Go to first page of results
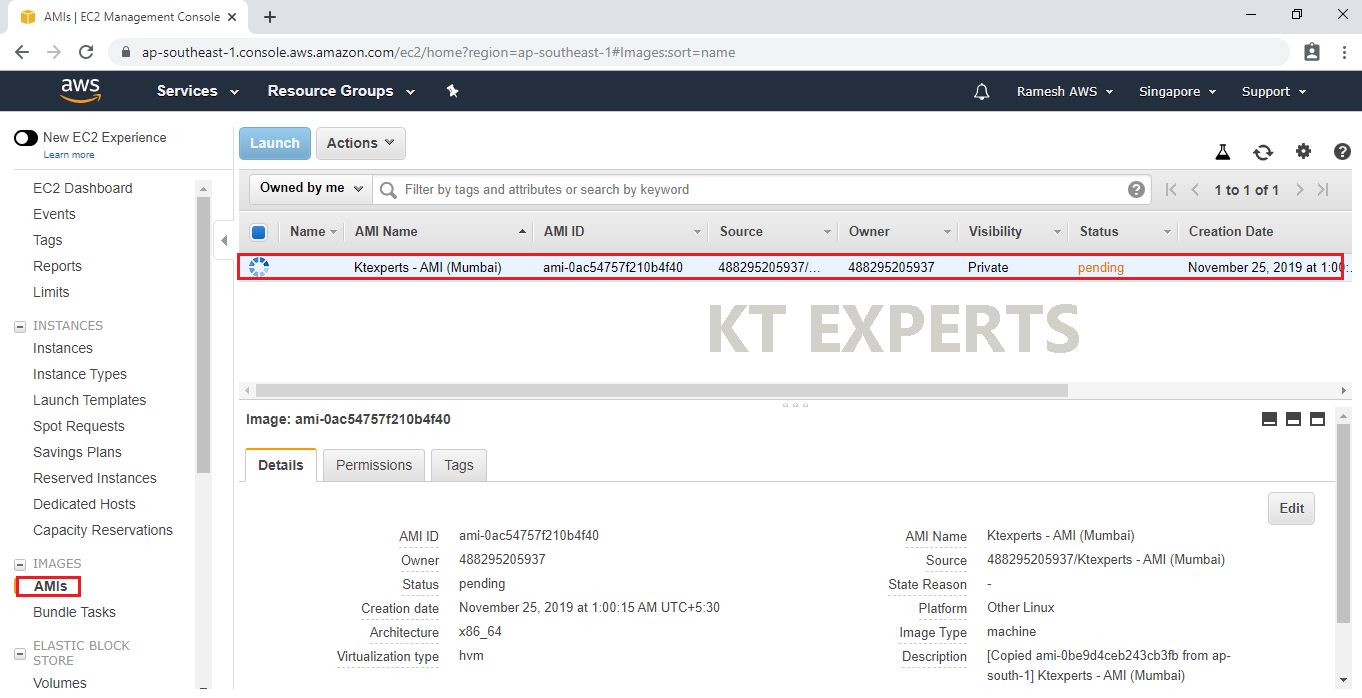Viewport: 1362px width, 698px height. tap(1171, 190)
